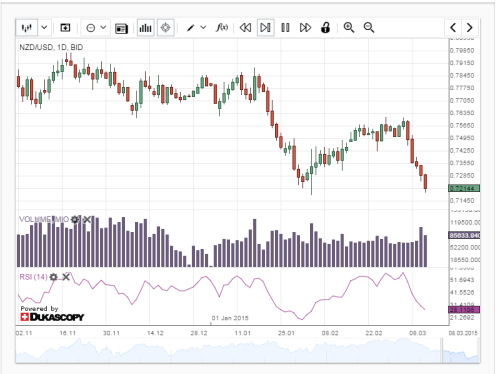Zoom out of the chart
Screen dimensions: 500x374
pos(369,27)
